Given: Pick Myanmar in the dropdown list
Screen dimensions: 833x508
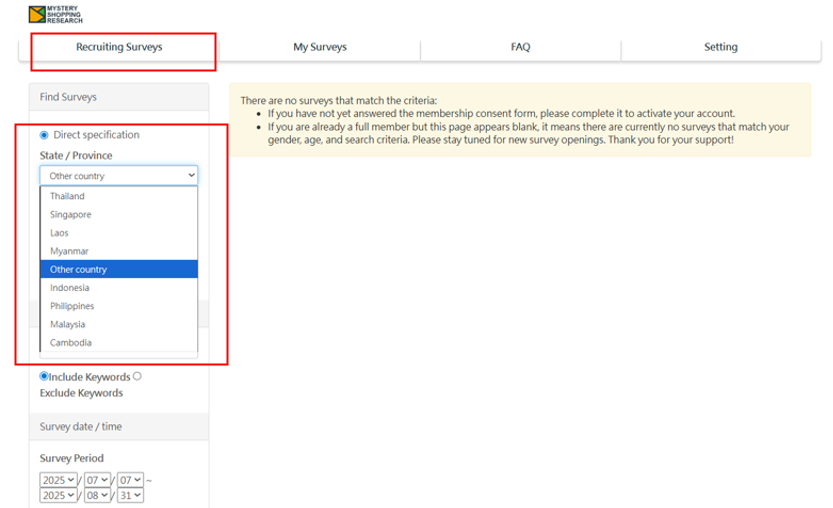Looking at the screenshot, I should [x=118, y=251].
